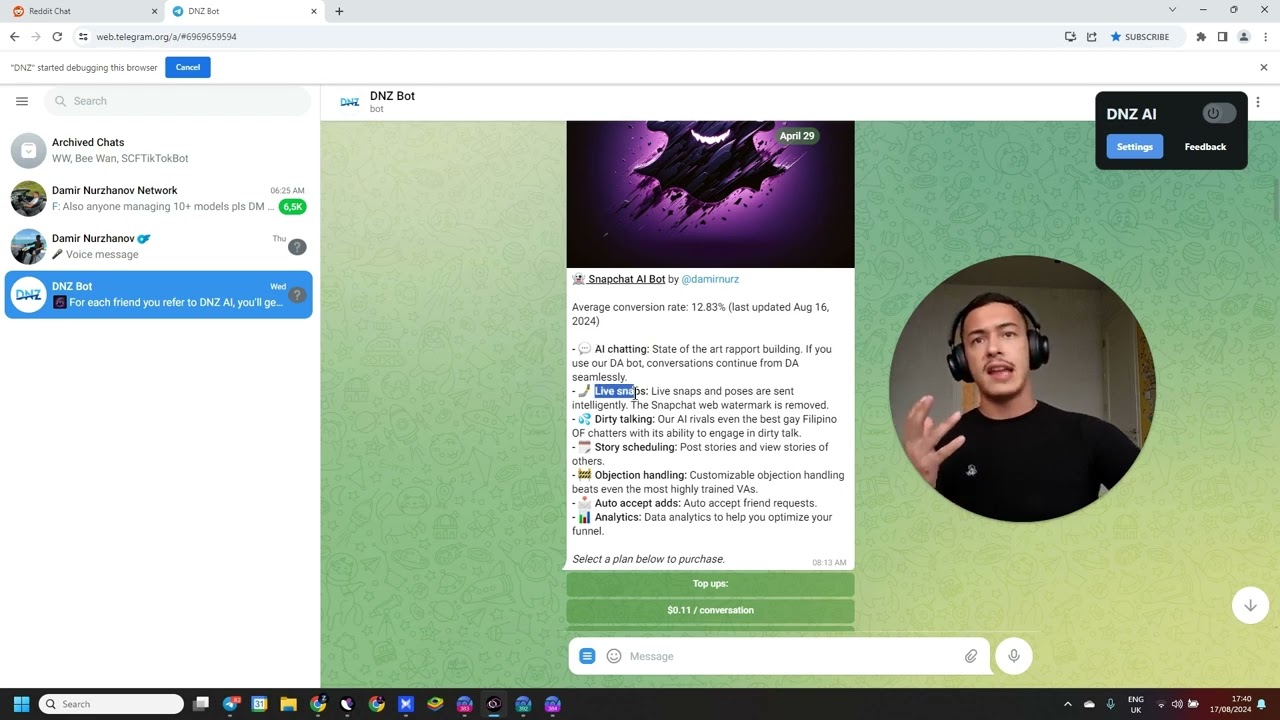Viewport: 1280px width, 720px height.
Task: Expand the tab search chevron
Action: (1172, 10)
